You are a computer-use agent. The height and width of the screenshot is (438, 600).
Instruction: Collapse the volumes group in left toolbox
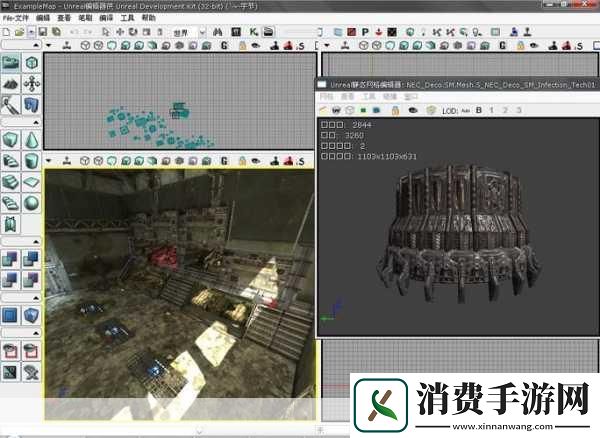36,298
